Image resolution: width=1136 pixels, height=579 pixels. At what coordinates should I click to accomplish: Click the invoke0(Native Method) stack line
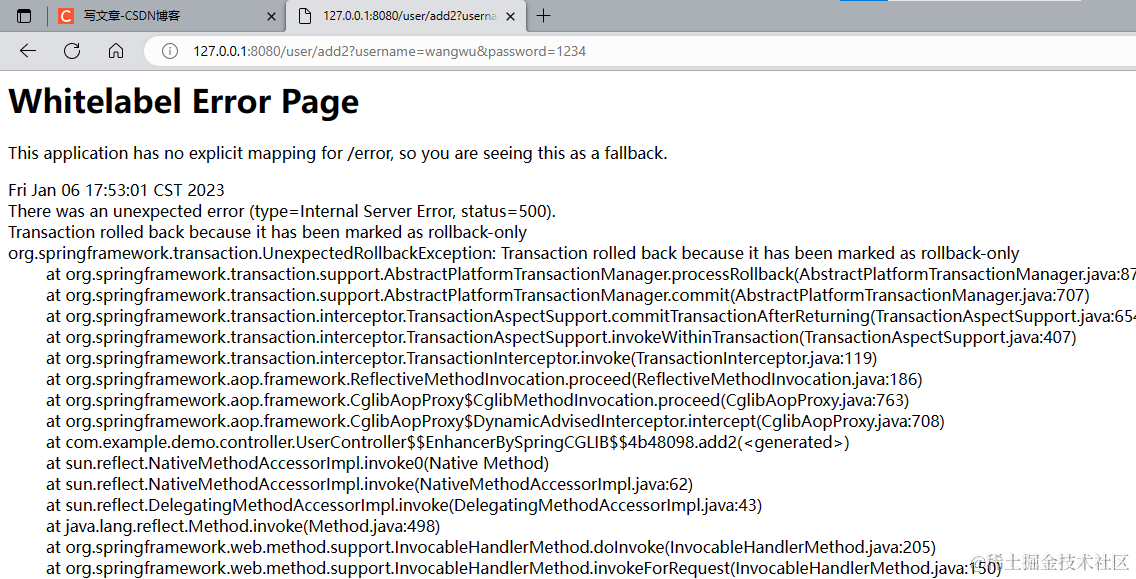click(x=297, y=463)
